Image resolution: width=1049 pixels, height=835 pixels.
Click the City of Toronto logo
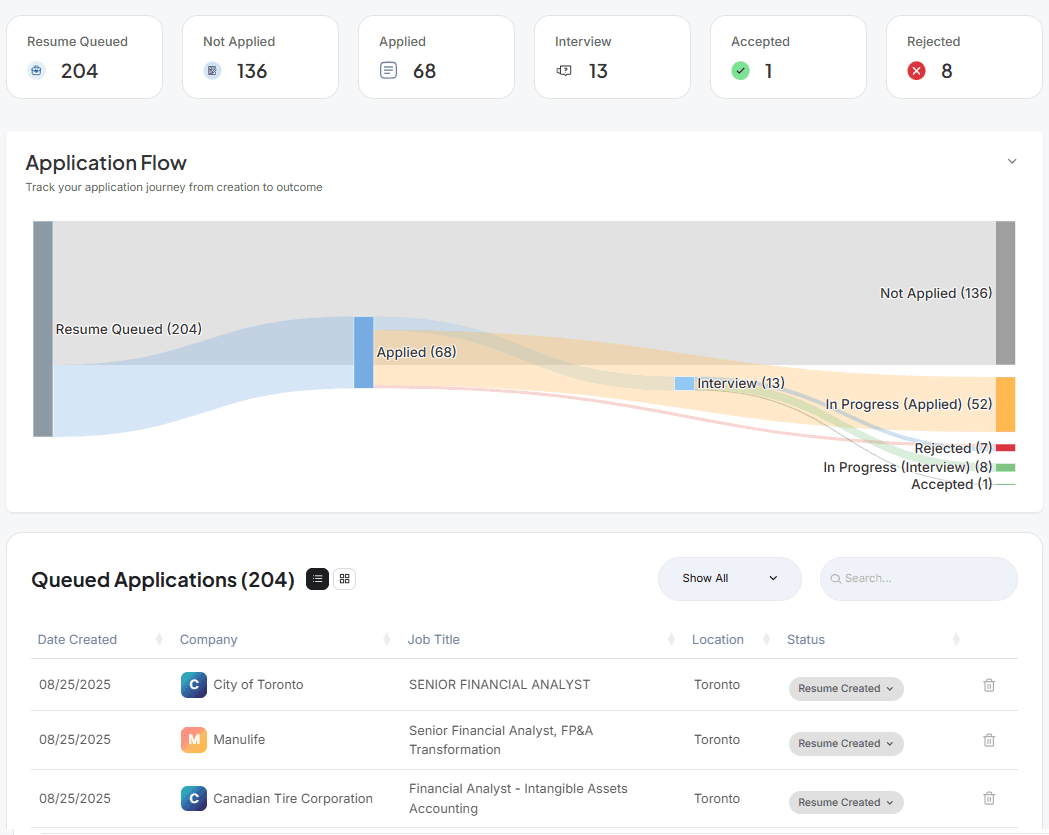193,684
